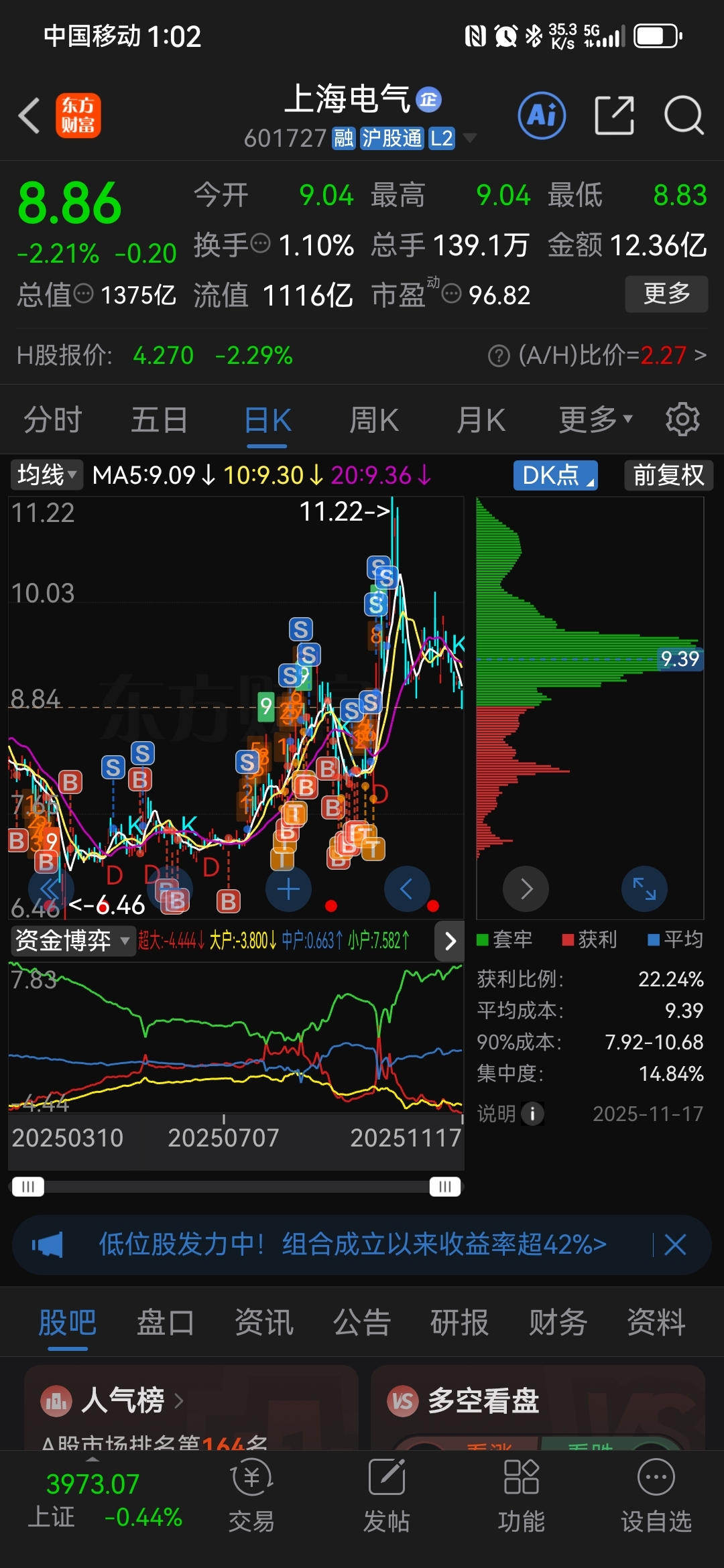Screen dimensions: 724x1568
Task: Select the 日K chart tab
Action: (x=267, y=420)
